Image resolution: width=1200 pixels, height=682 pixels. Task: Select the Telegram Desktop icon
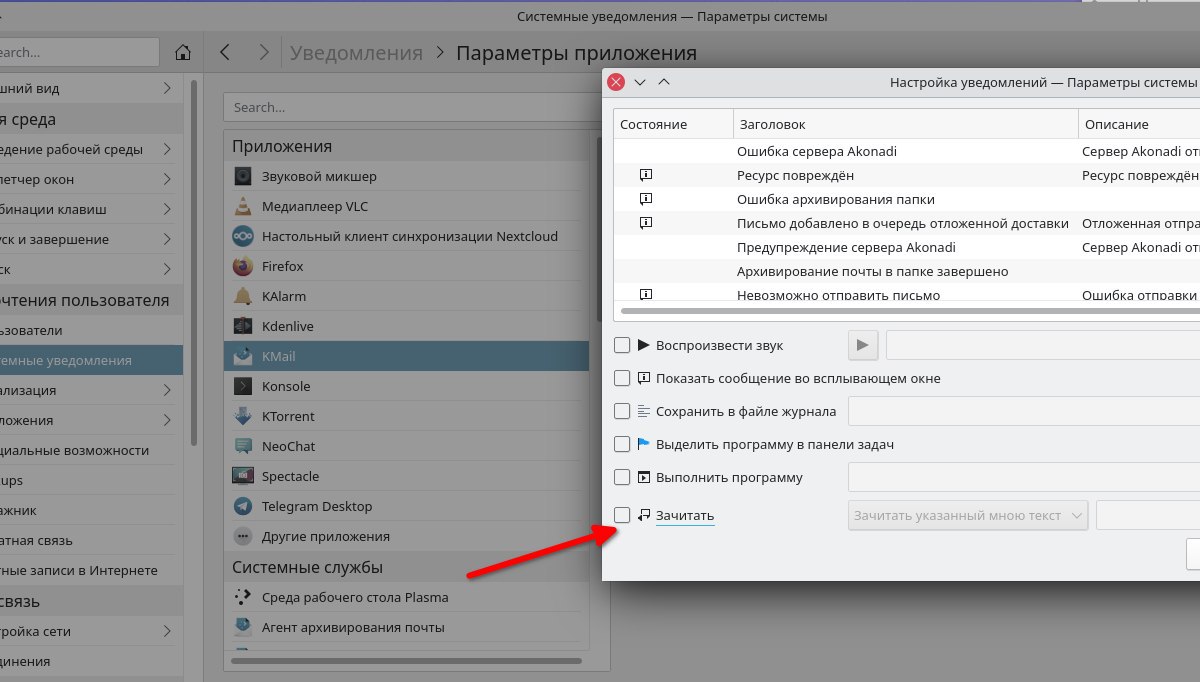(x=243, y=506)
